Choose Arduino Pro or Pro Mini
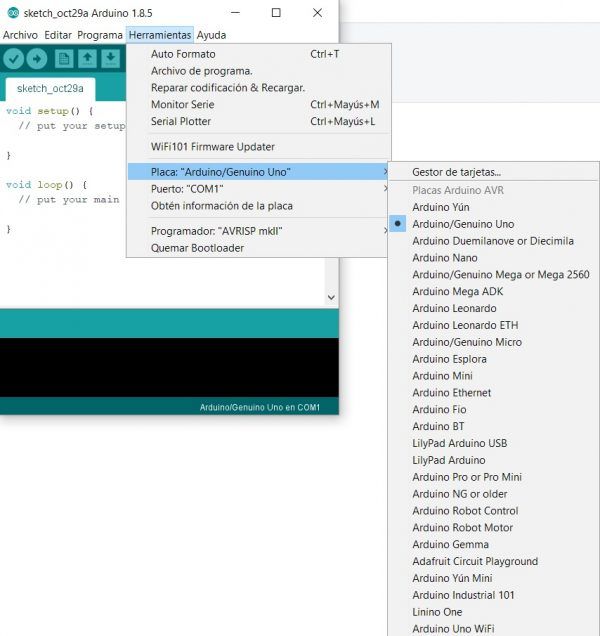600x636 pixels. 494,477
